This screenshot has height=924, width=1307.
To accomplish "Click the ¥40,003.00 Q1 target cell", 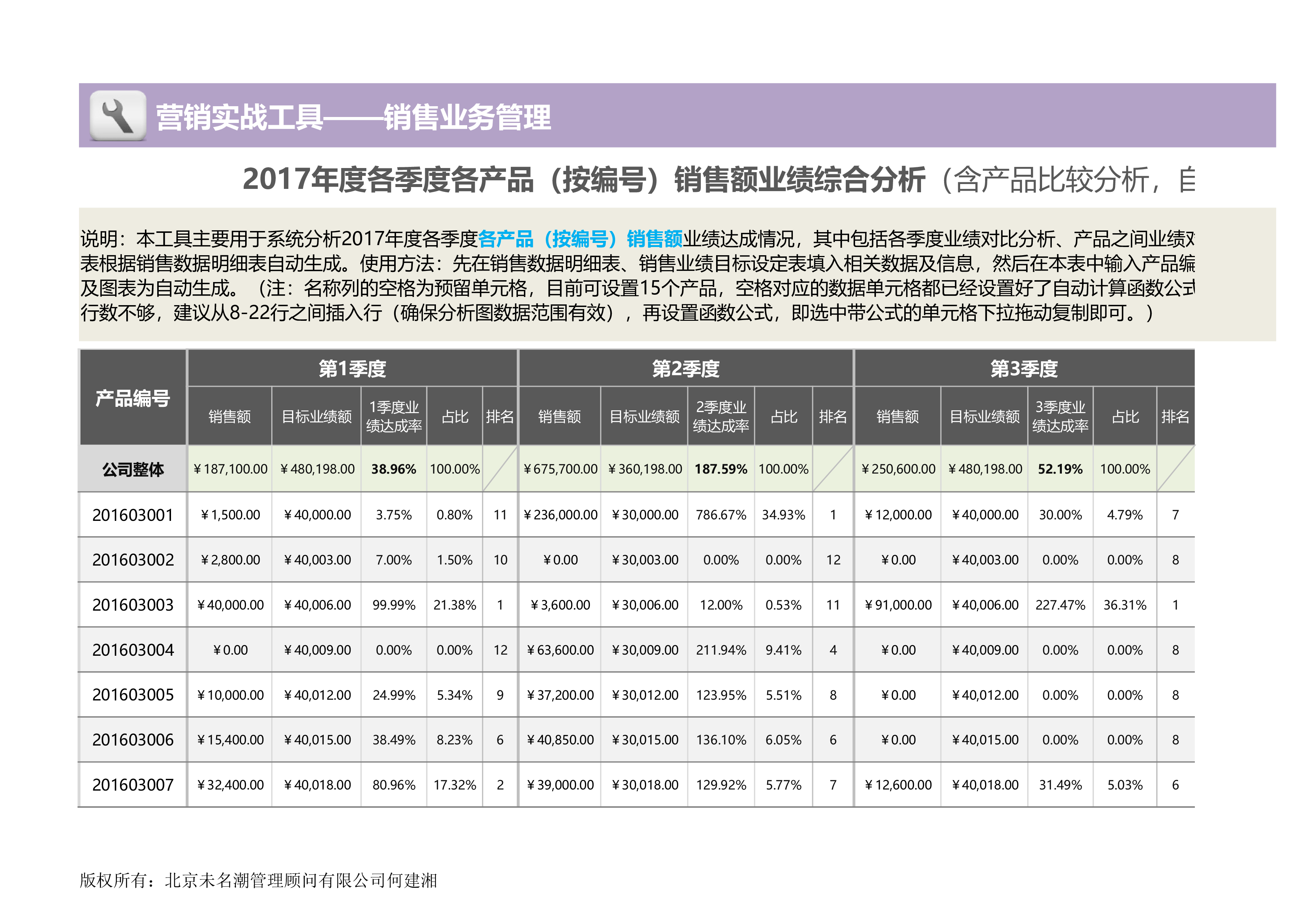I will tap(316, 560).
